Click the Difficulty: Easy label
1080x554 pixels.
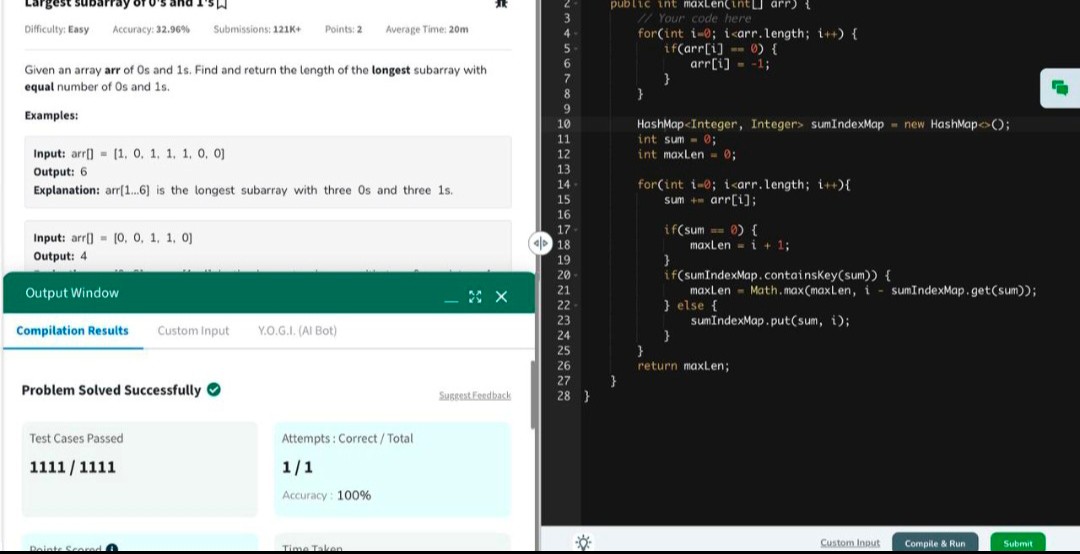tap(56, 30)
